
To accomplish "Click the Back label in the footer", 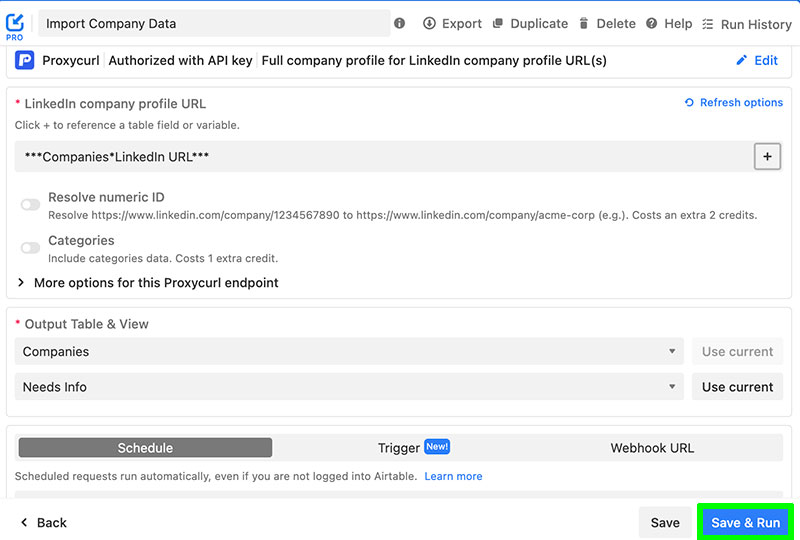I will [52, 522].
